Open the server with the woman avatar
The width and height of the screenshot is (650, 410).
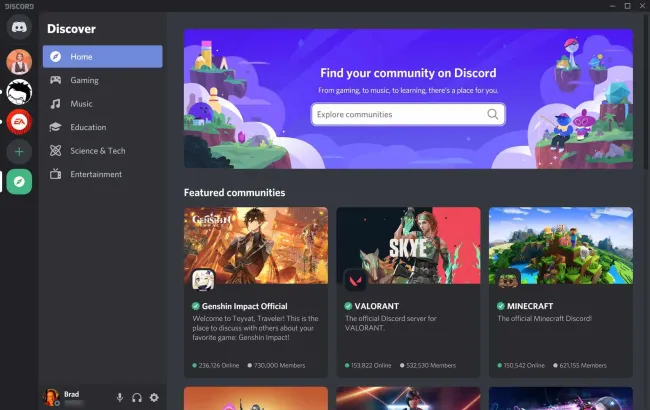pyautogui.click(x=19, y=62)
